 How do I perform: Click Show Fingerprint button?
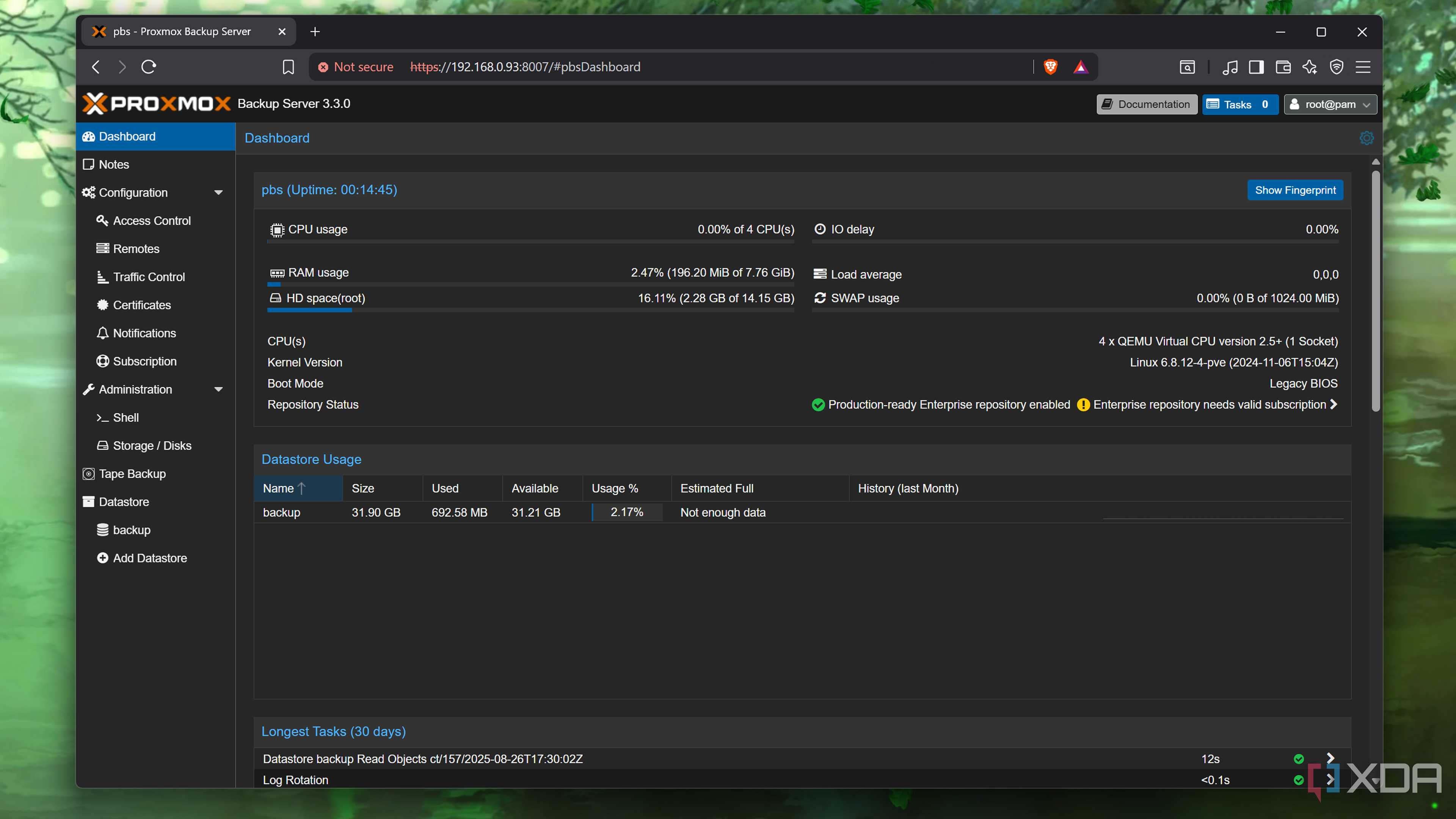pos(1295,190)
